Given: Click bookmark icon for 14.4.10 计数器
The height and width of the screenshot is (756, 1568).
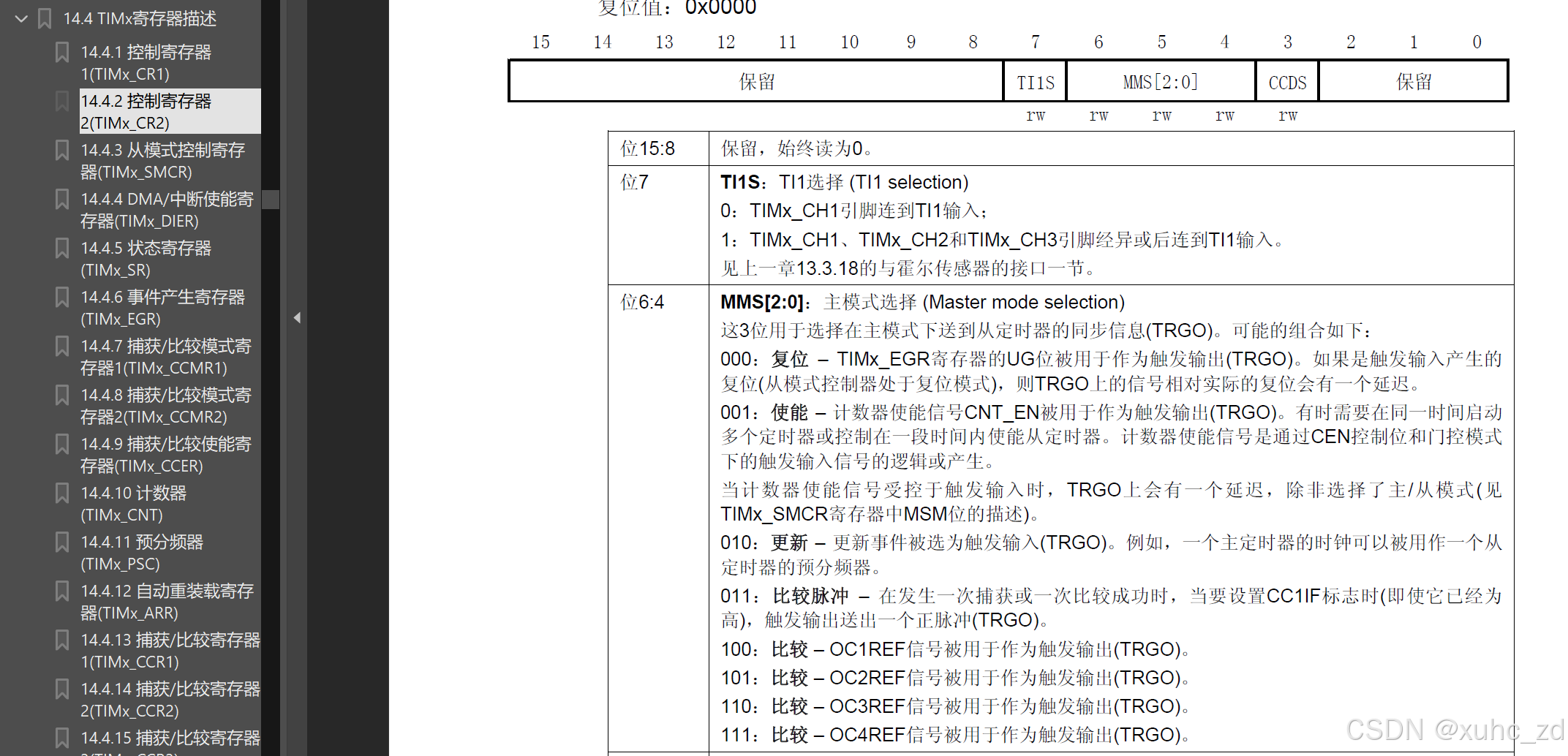Looking at the screenshot, I should (x=62, y=493).
